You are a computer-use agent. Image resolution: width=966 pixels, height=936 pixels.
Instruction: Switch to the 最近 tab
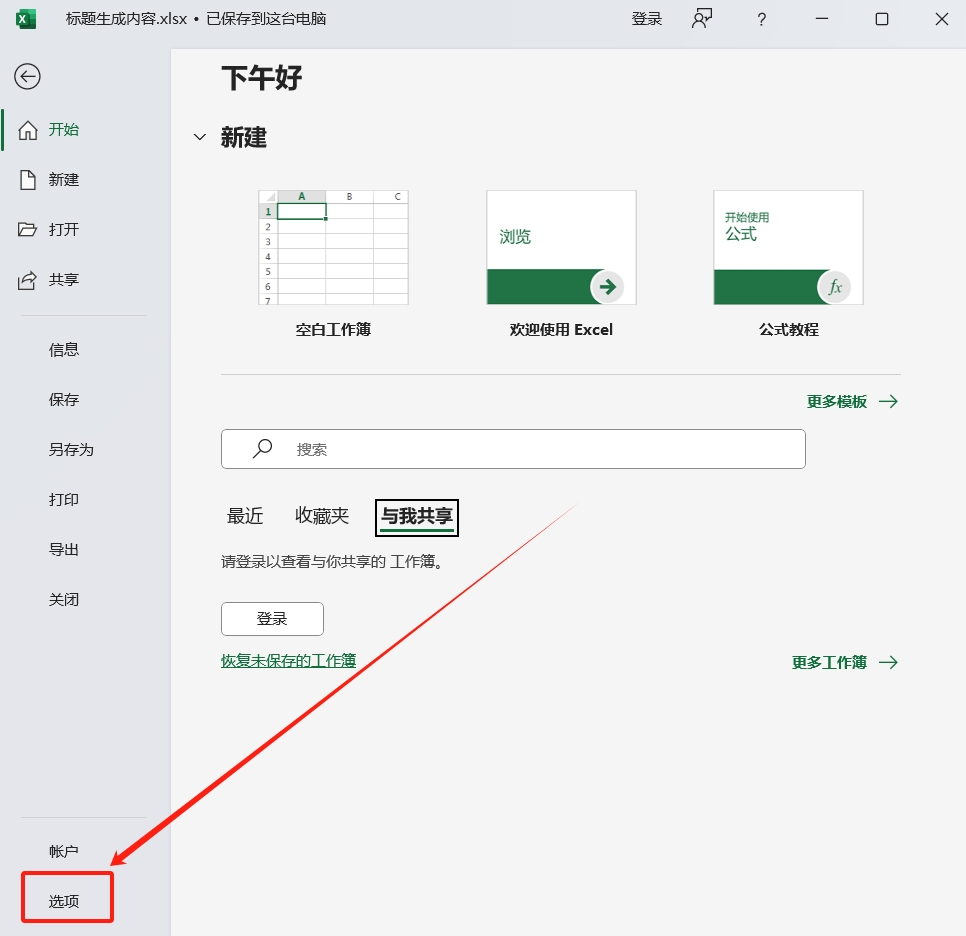(x=245, y=516)
